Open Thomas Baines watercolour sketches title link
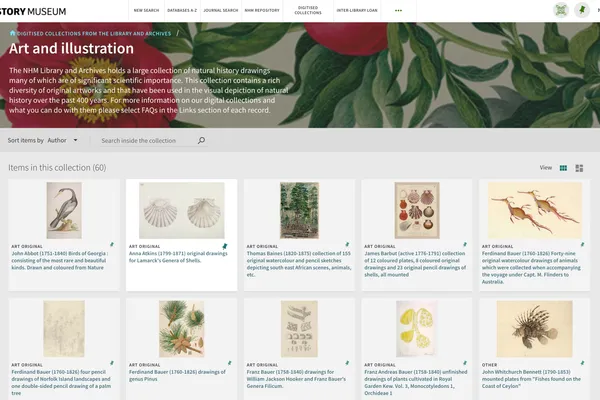The image size is (600, 400). click(299, 264)
